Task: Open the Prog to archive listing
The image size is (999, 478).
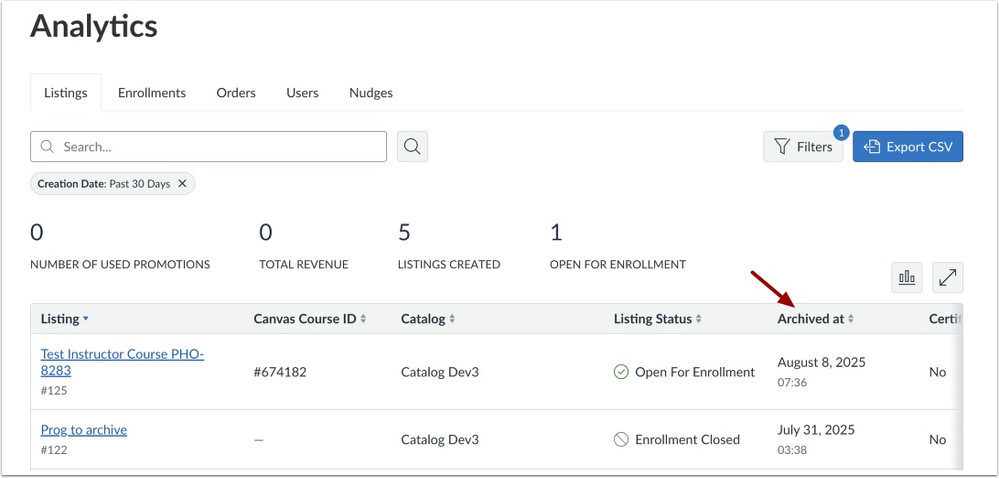Action: [x=83, y=430]
